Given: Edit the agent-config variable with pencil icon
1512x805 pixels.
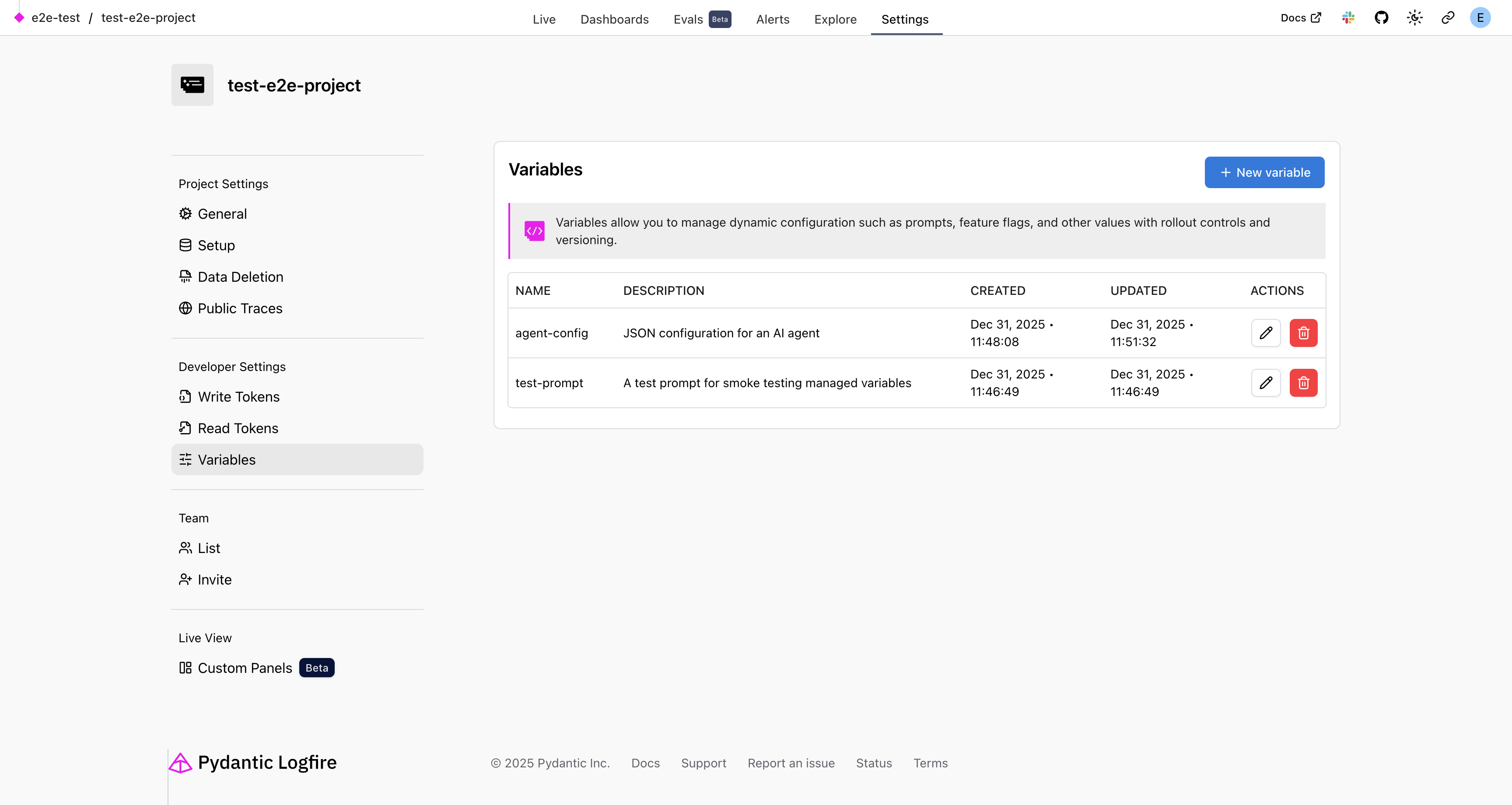Looking at the screenshot, I should pos(1266,333).
